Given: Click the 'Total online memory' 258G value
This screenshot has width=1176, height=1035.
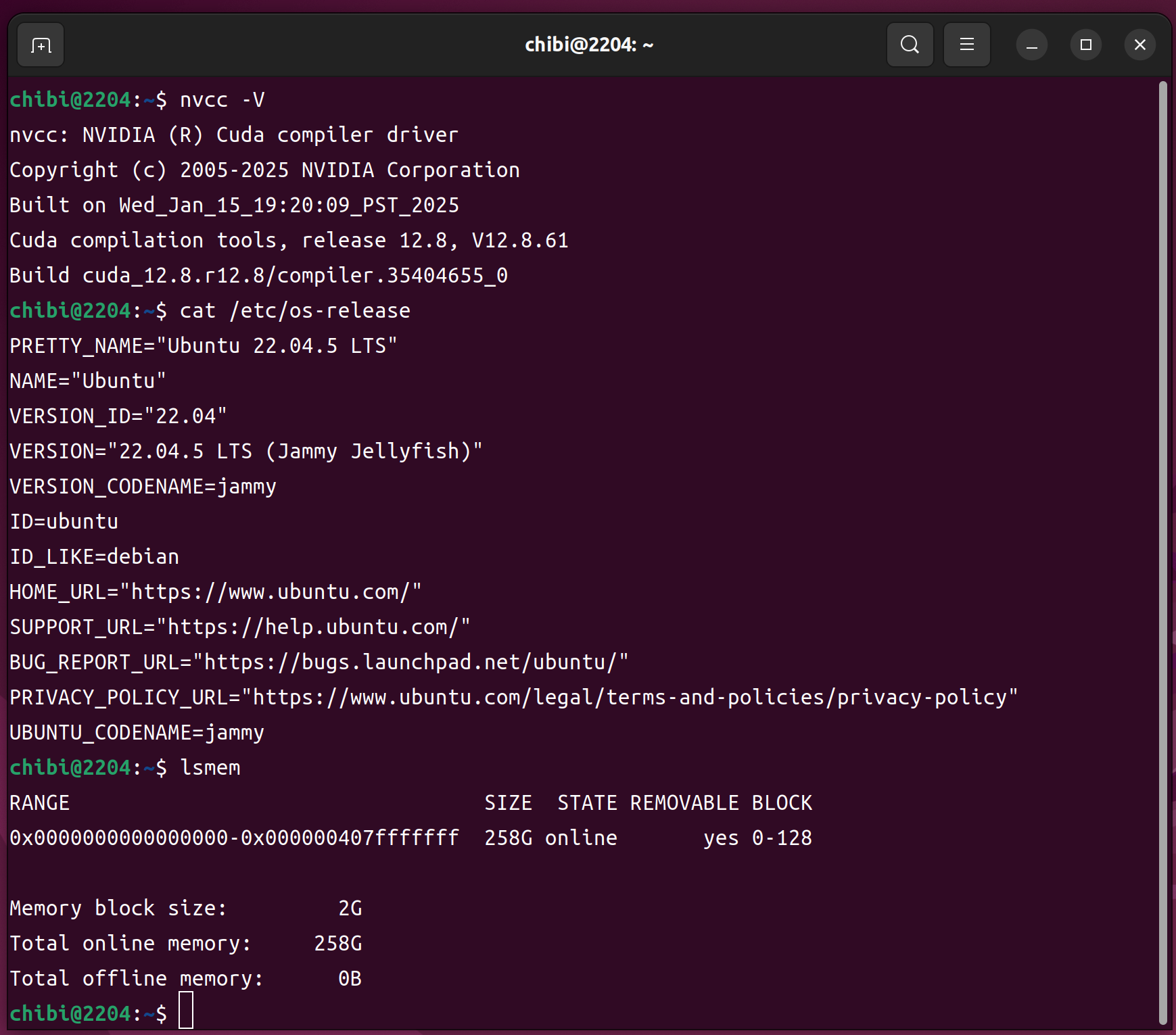Looking at the screenshot, I should click(338, 944).
